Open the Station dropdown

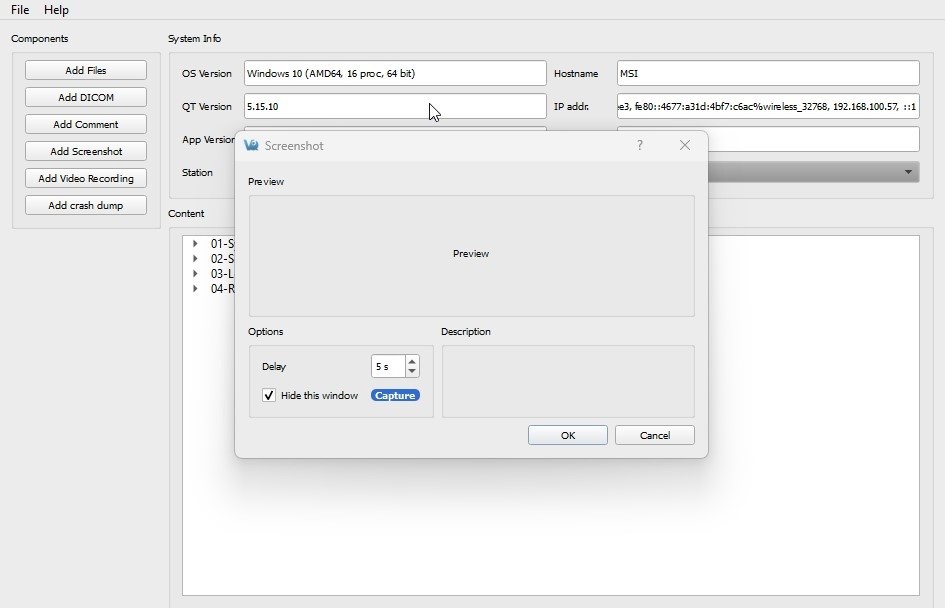click(908, 172)
